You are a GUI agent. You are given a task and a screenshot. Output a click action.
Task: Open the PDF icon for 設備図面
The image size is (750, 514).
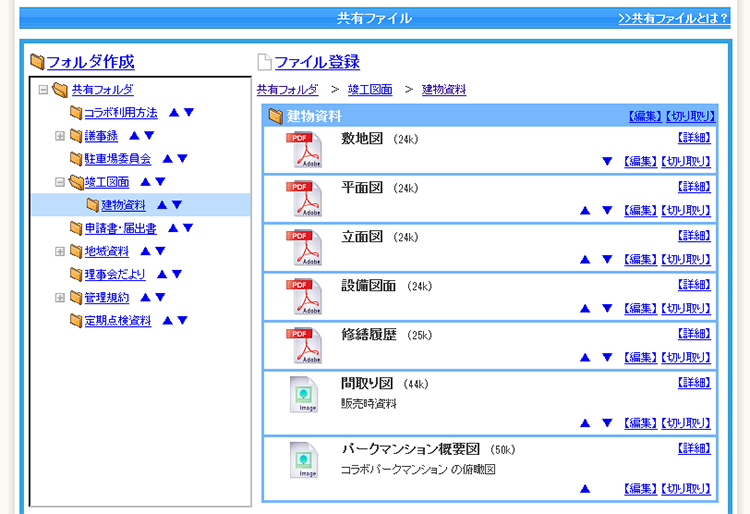tap(304, 296)
